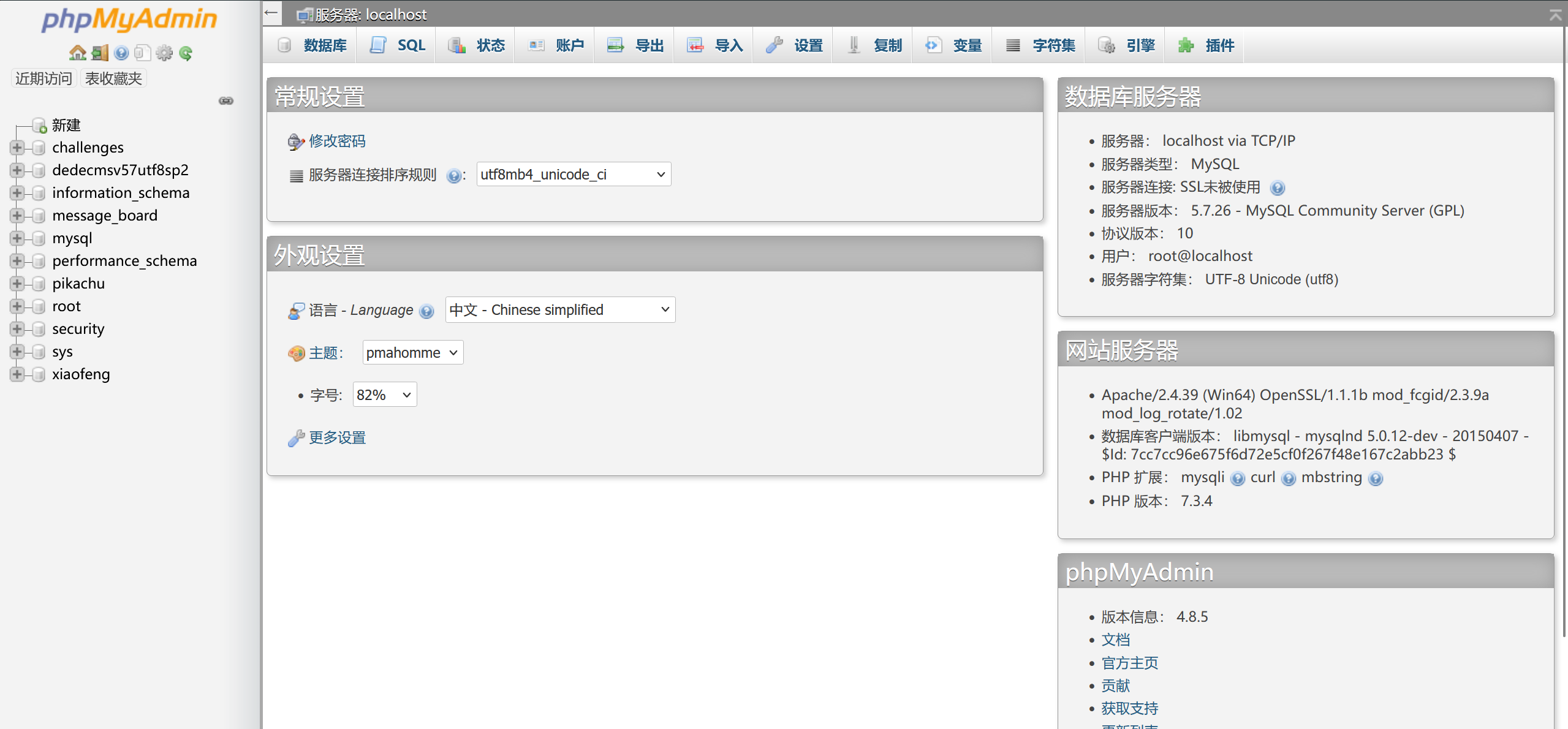Viewport: 1568px width, 729px height.
Task: Open phpMyAdmin documentation help icon in sidebar
Action: click(x=121, y=53)
